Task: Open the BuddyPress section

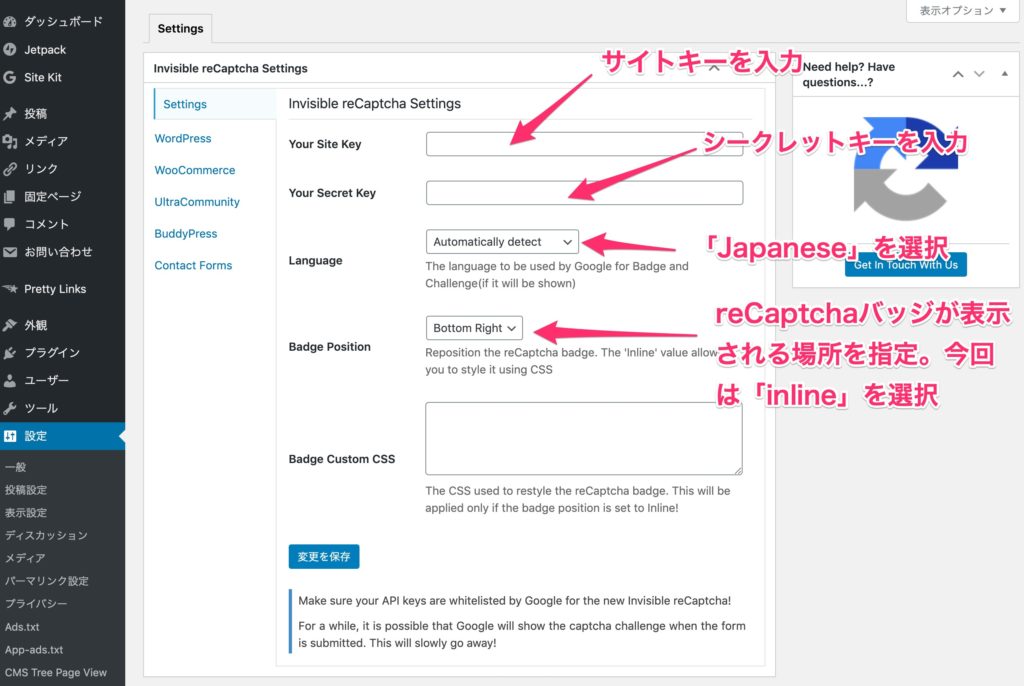Action: (185, 233)
